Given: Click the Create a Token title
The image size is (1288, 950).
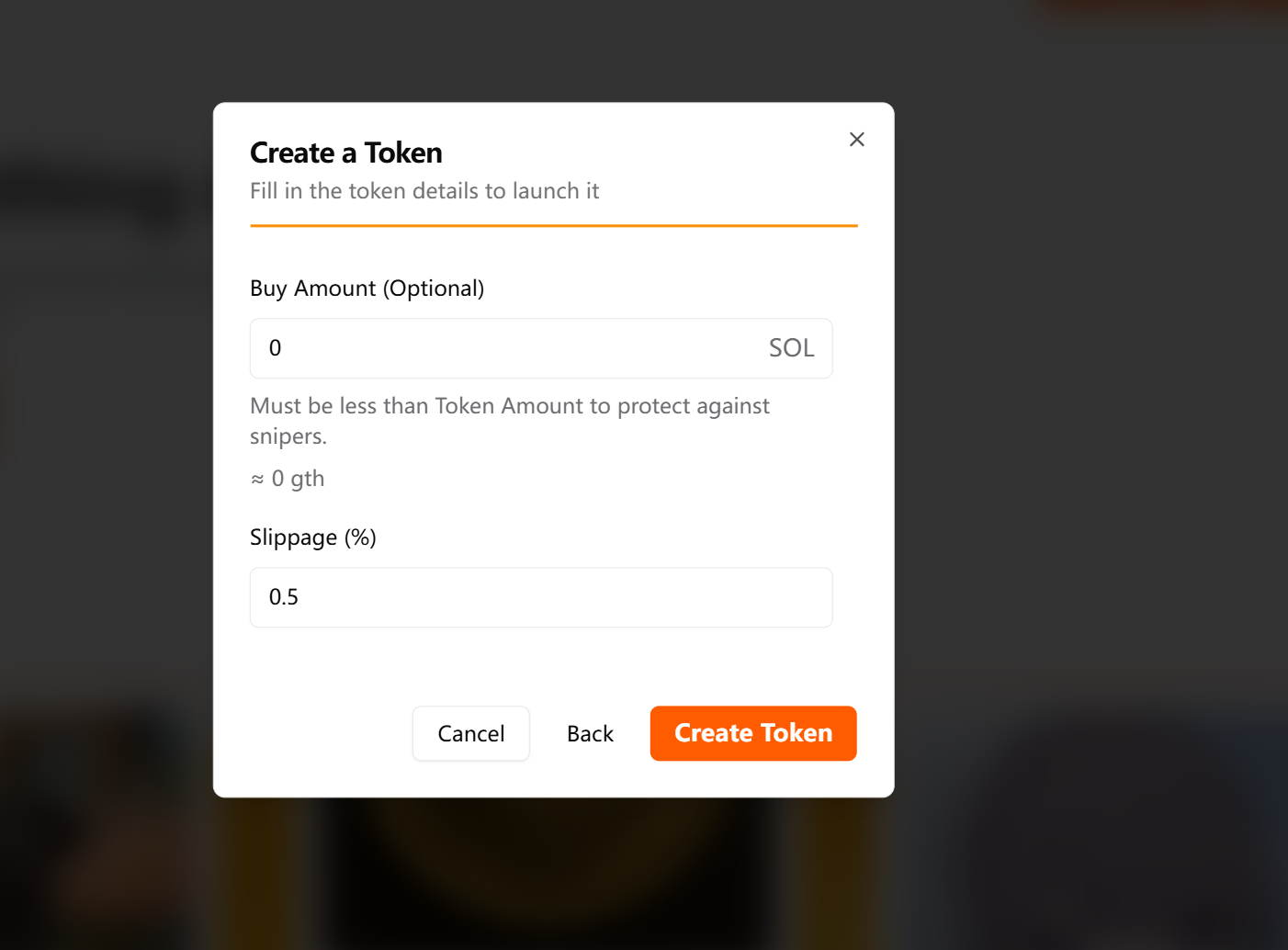Looking at the screenshot, I should pyautogui.click(x=345, y=153).
